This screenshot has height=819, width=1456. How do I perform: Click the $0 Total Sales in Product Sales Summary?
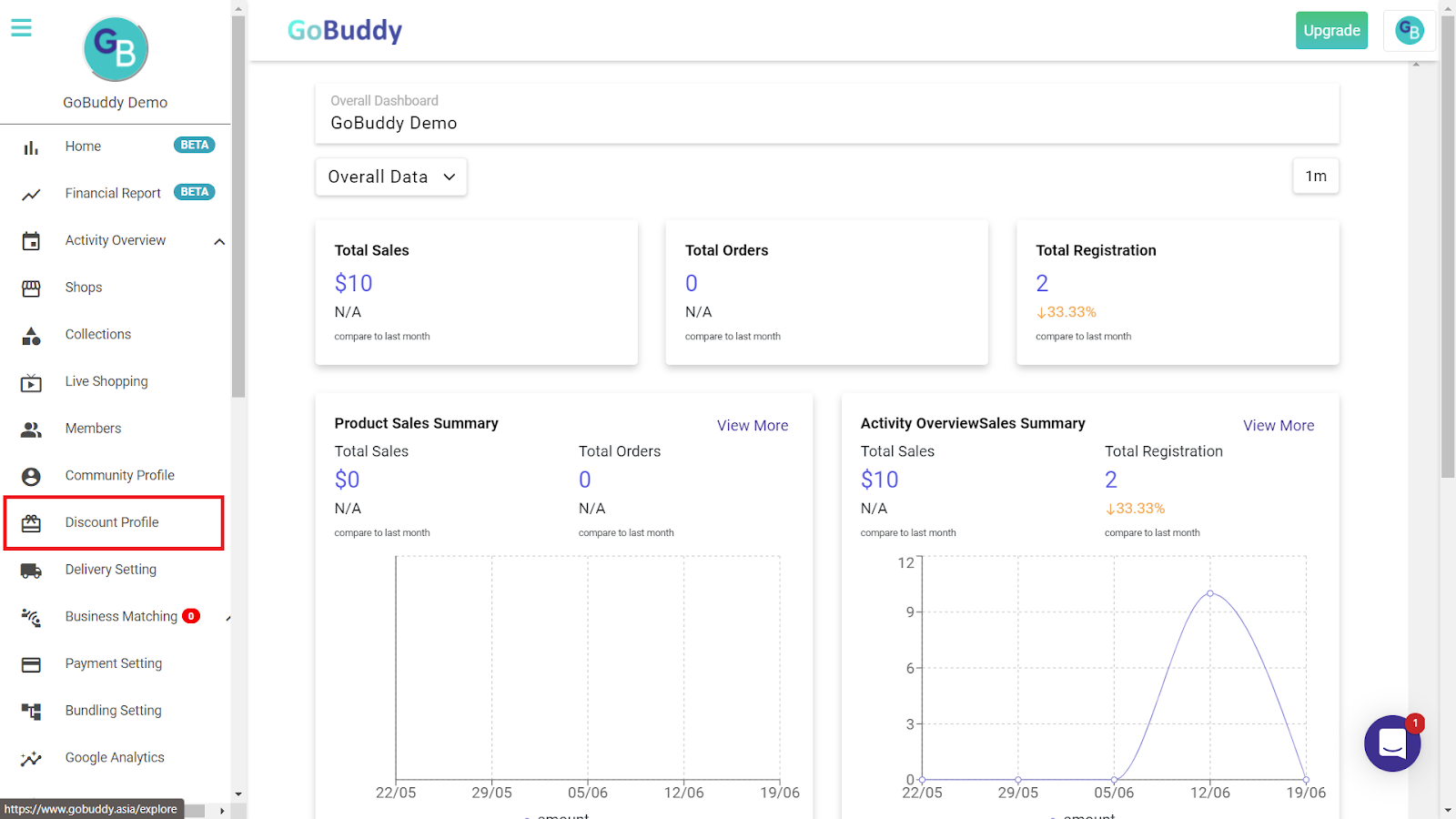point(347,480)
